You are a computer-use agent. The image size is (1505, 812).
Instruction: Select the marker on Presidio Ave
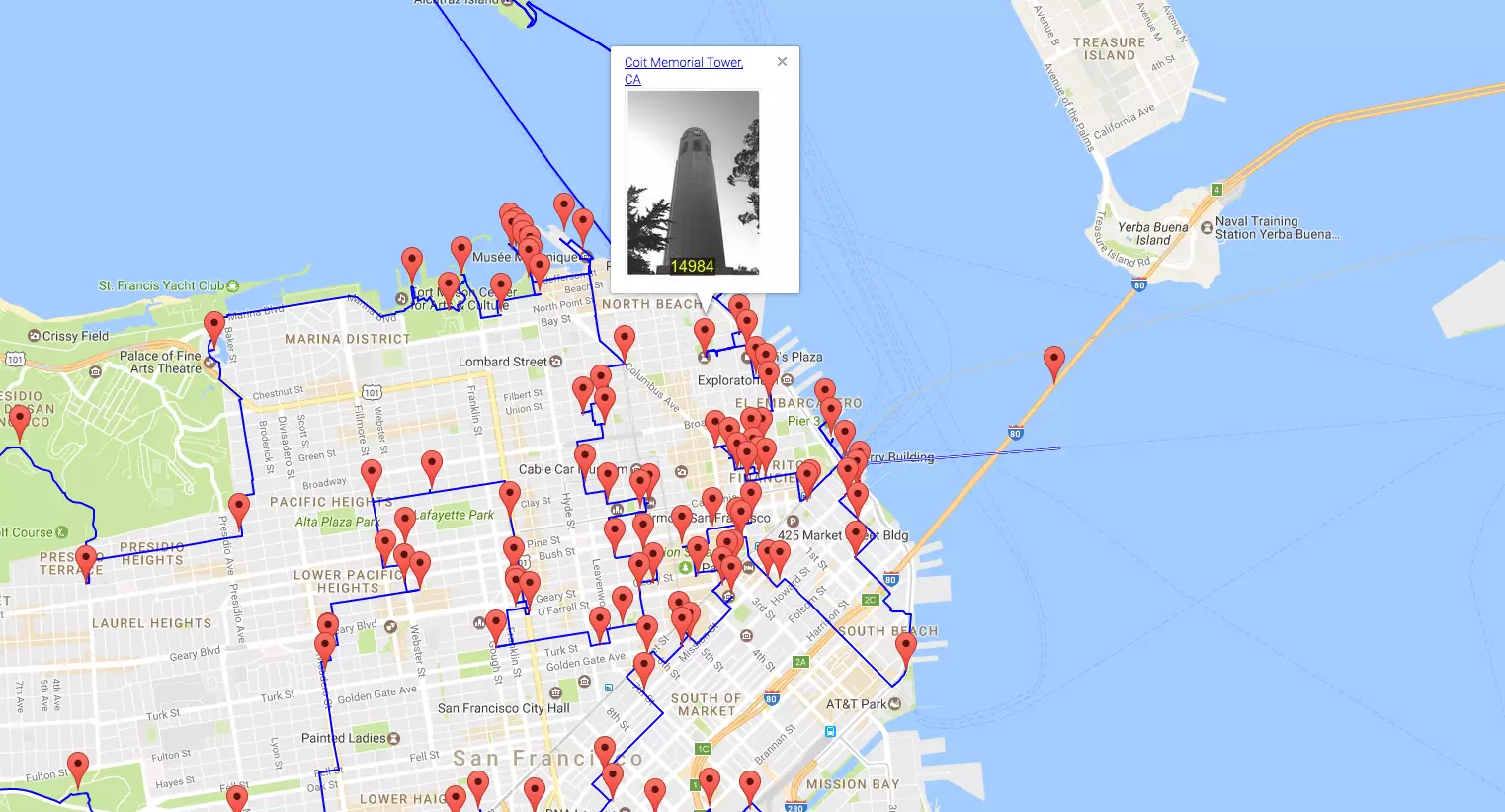(x=239, y=511)
